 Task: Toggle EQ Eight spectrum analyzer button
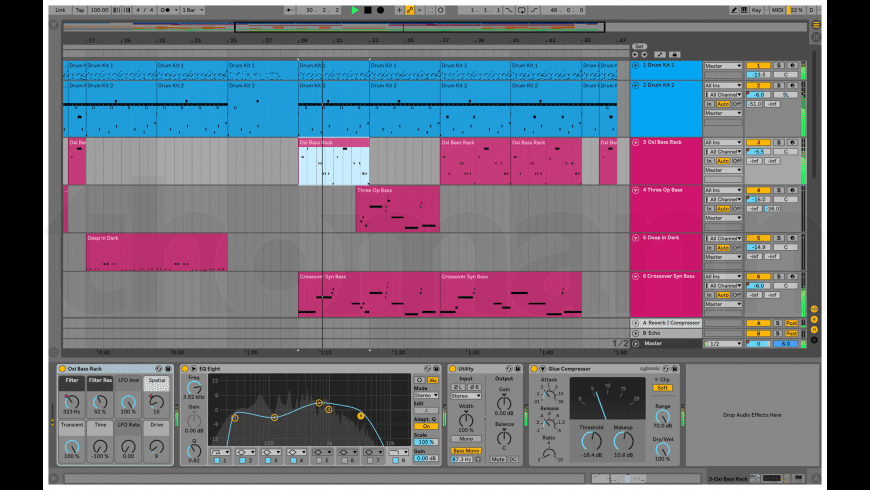point(433,380)
